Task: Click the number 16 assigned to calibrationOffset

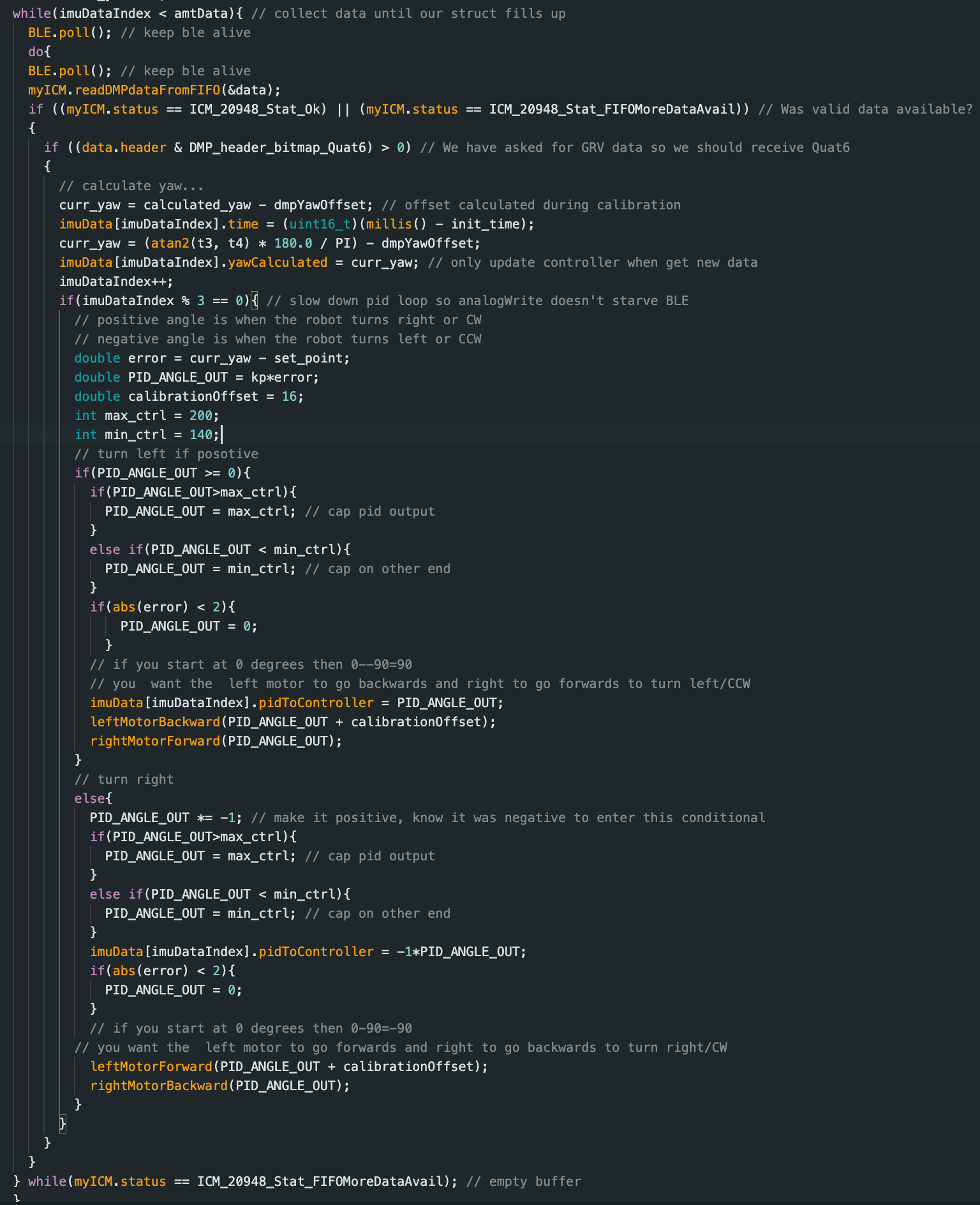Action: 289,396
